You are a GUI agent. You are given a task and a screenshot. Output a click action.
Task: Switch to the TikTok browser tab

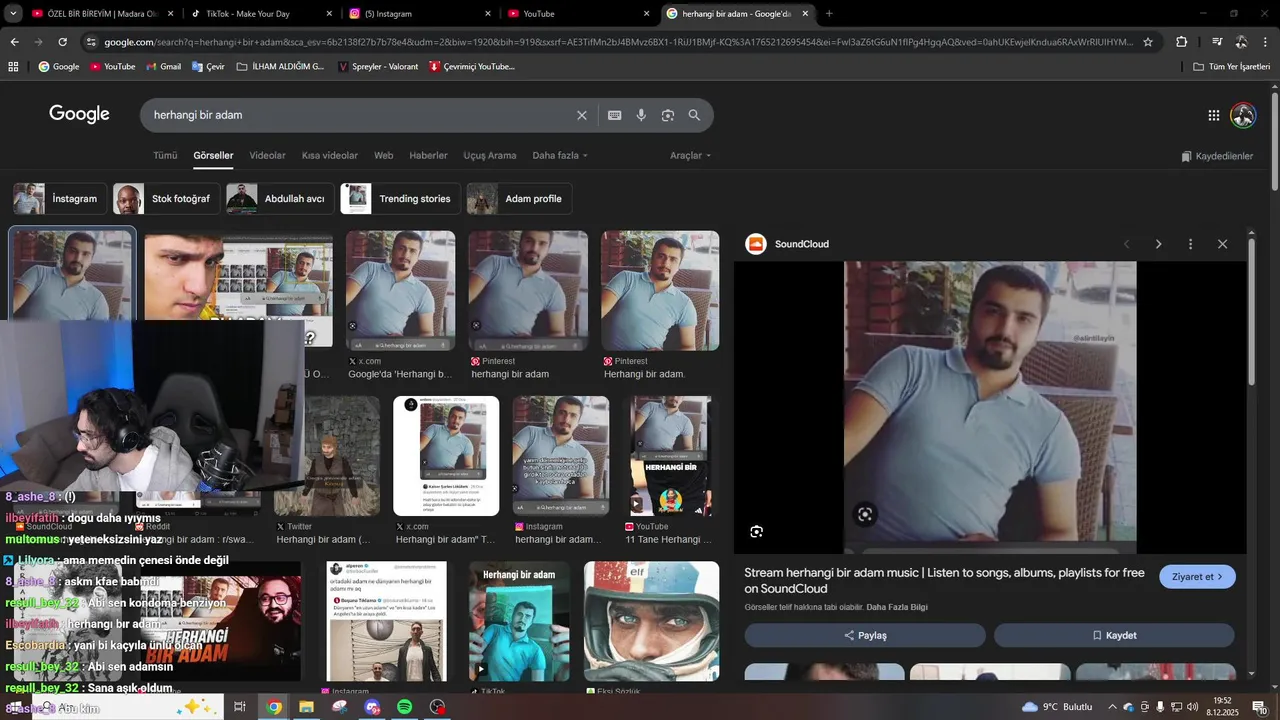(261, 14)
